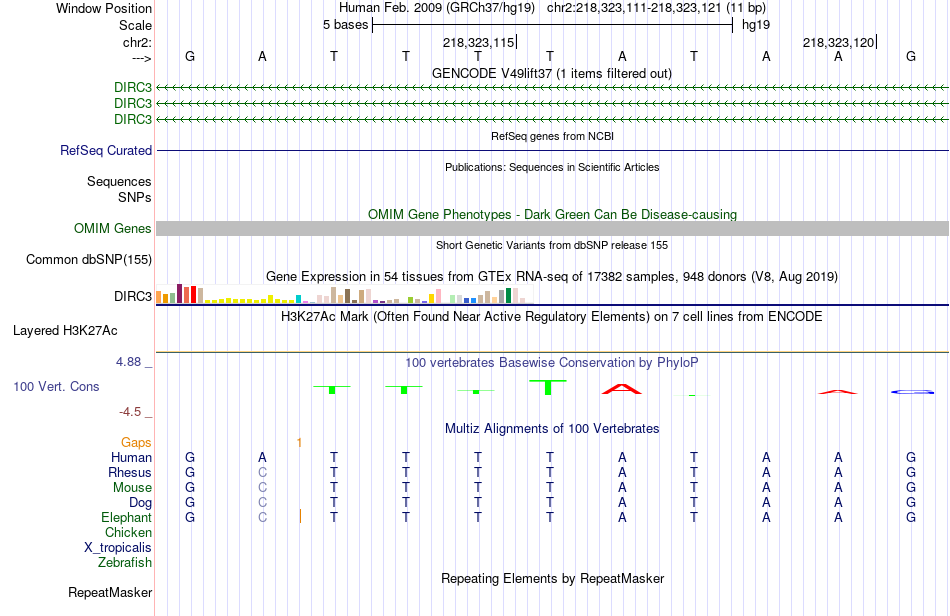Viewport: 950px width, 616px height.
Task: Select the Elephant species row label
Action: (x=127, y=517)
